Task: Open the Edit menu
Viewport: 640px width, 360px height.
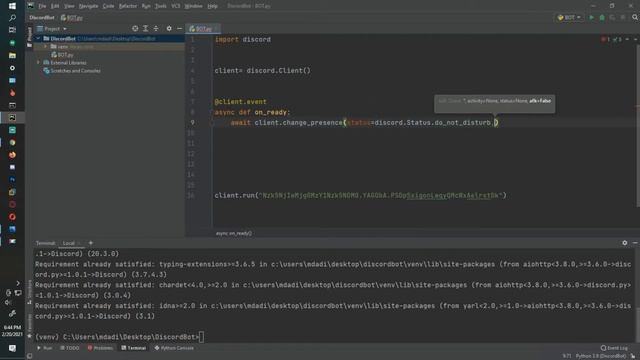Action: click(55, 6)
